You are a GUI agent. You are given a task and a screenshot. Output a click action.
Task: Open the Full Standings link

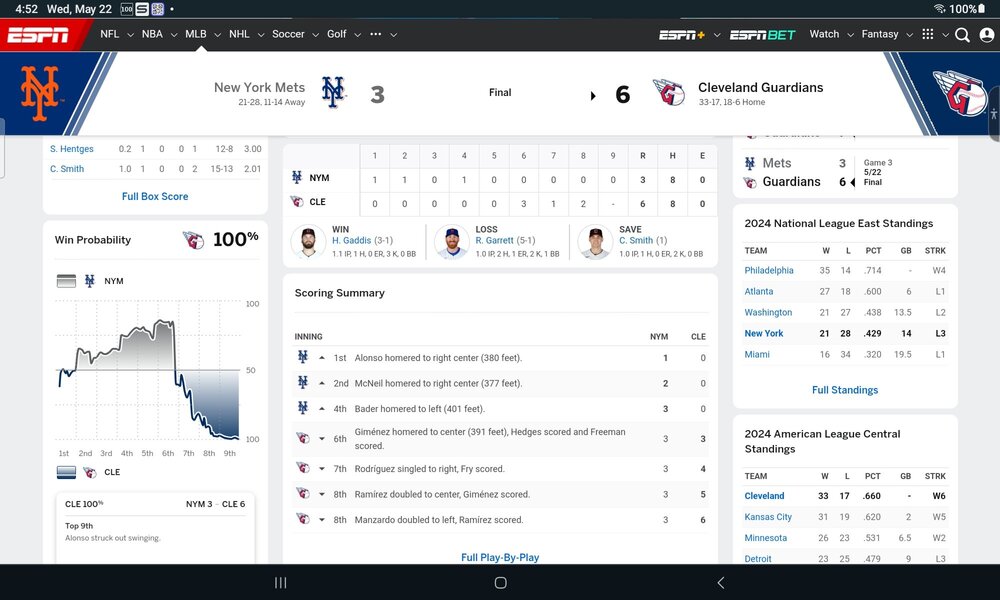click(845, 390)
